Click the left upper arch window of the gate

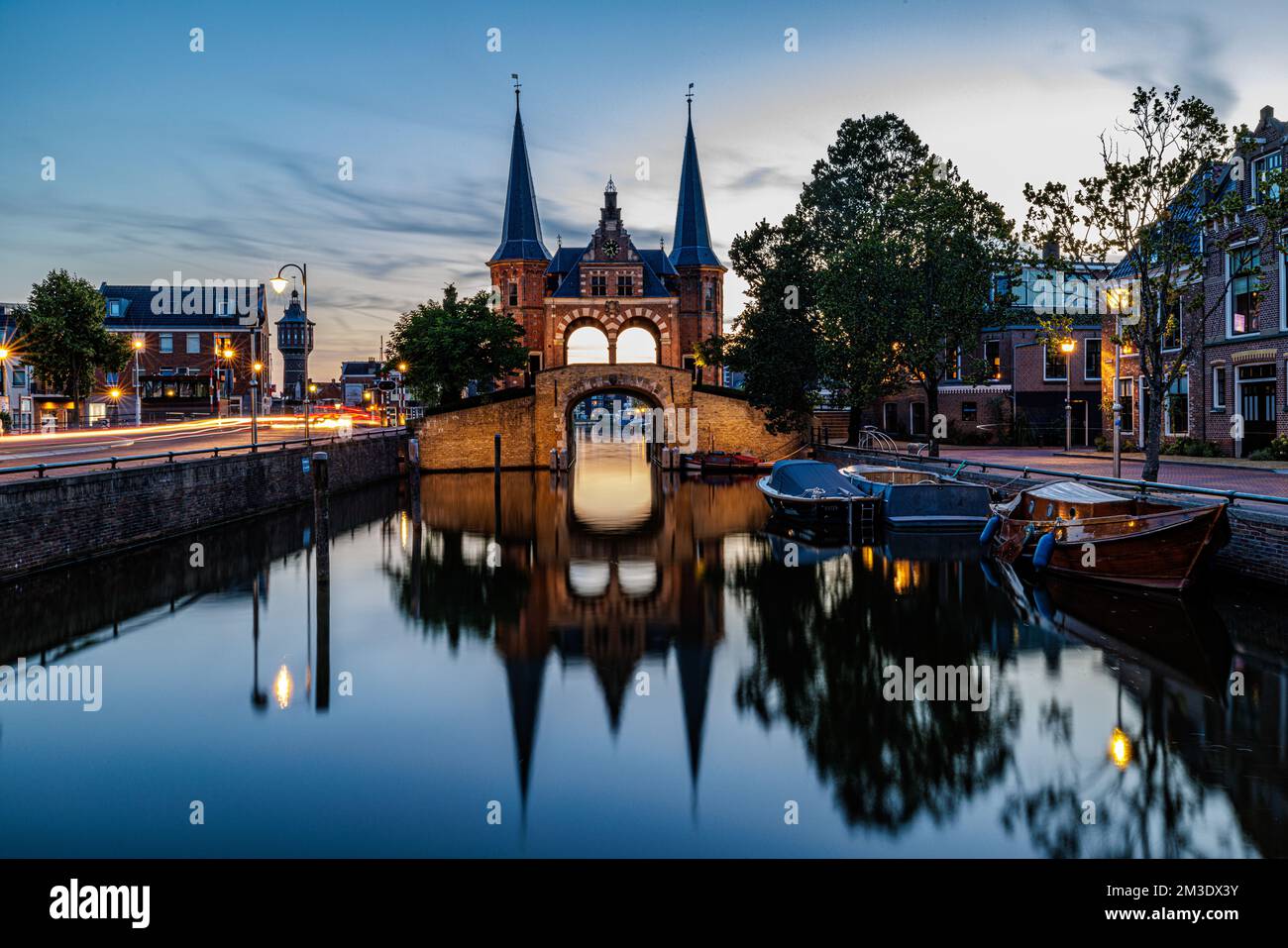[588, 345]
